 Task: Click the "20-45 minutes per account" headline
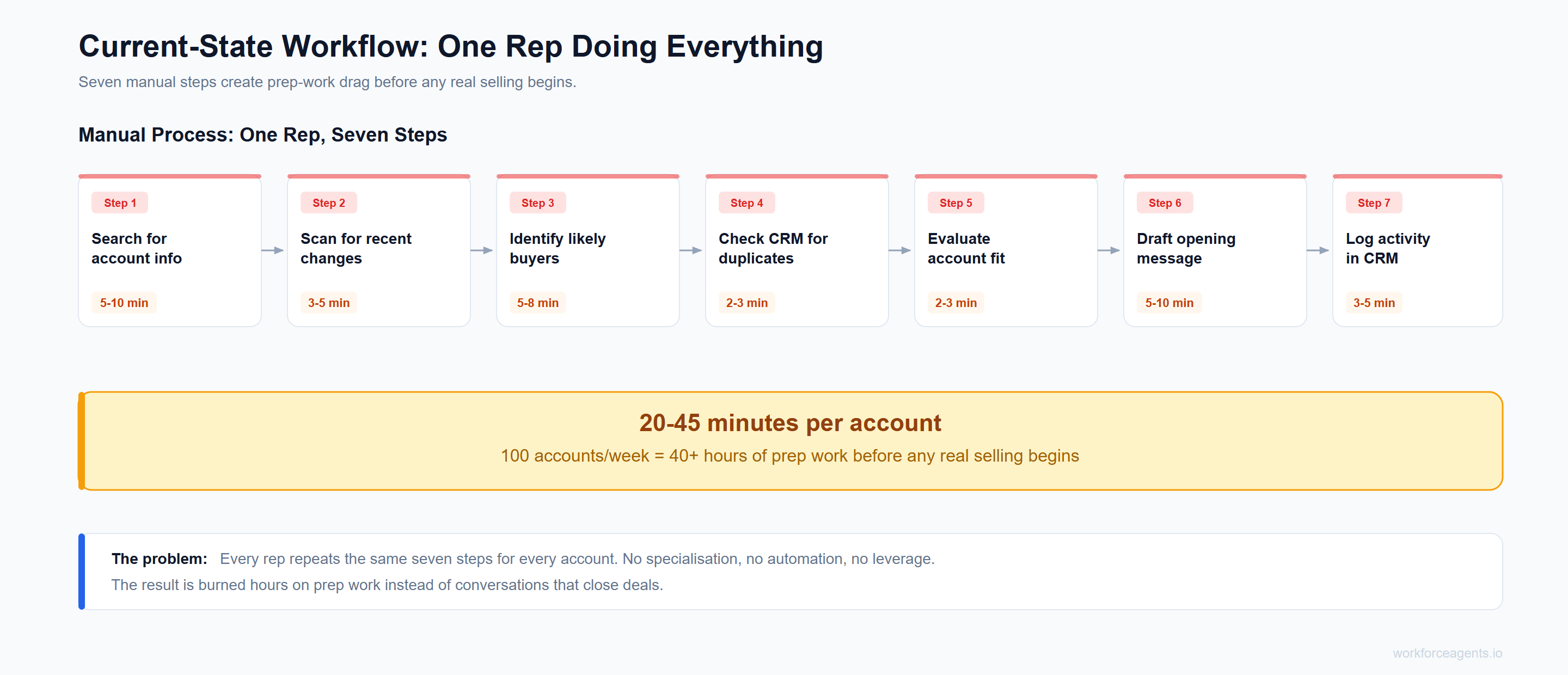[789, 423]
